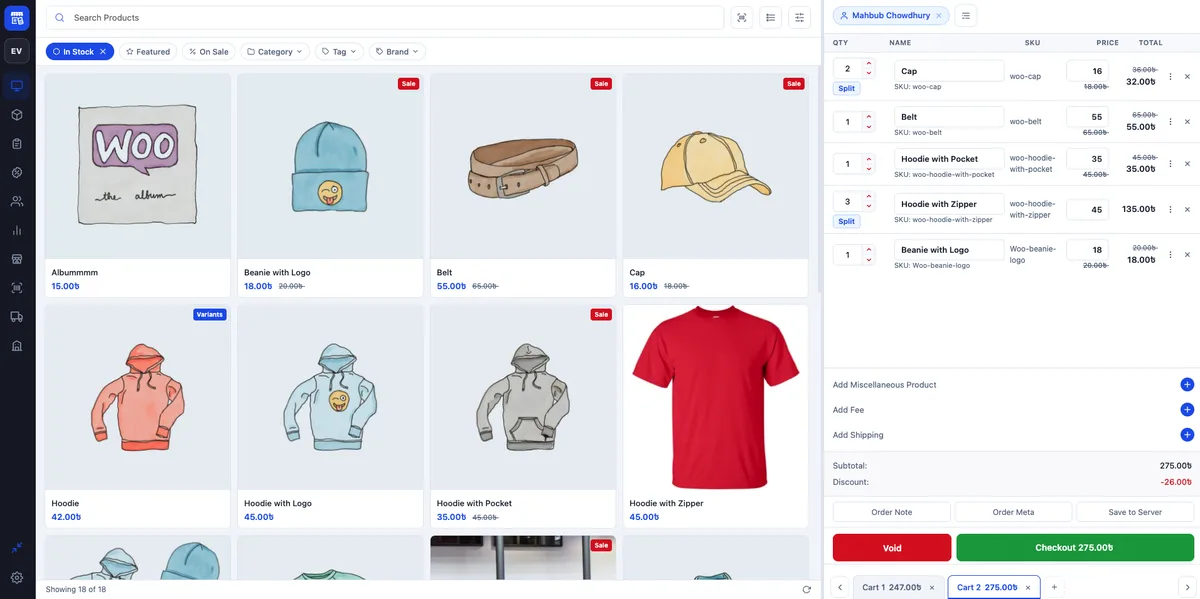Open the POS register icon in sidebar
Viewport: 1200px width, 599px height.
17,85
